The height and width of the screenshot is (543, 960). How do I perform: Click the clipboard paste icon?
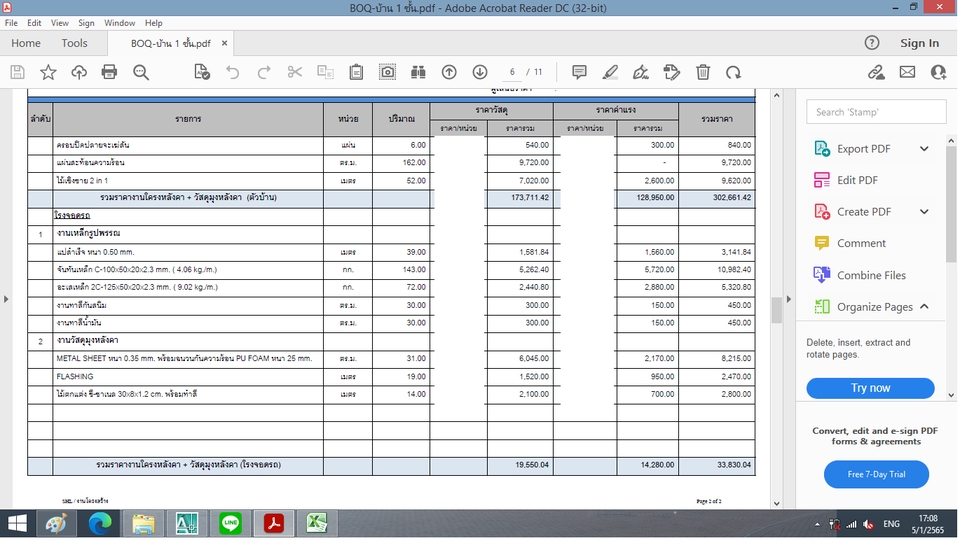(x=356, y=72)
